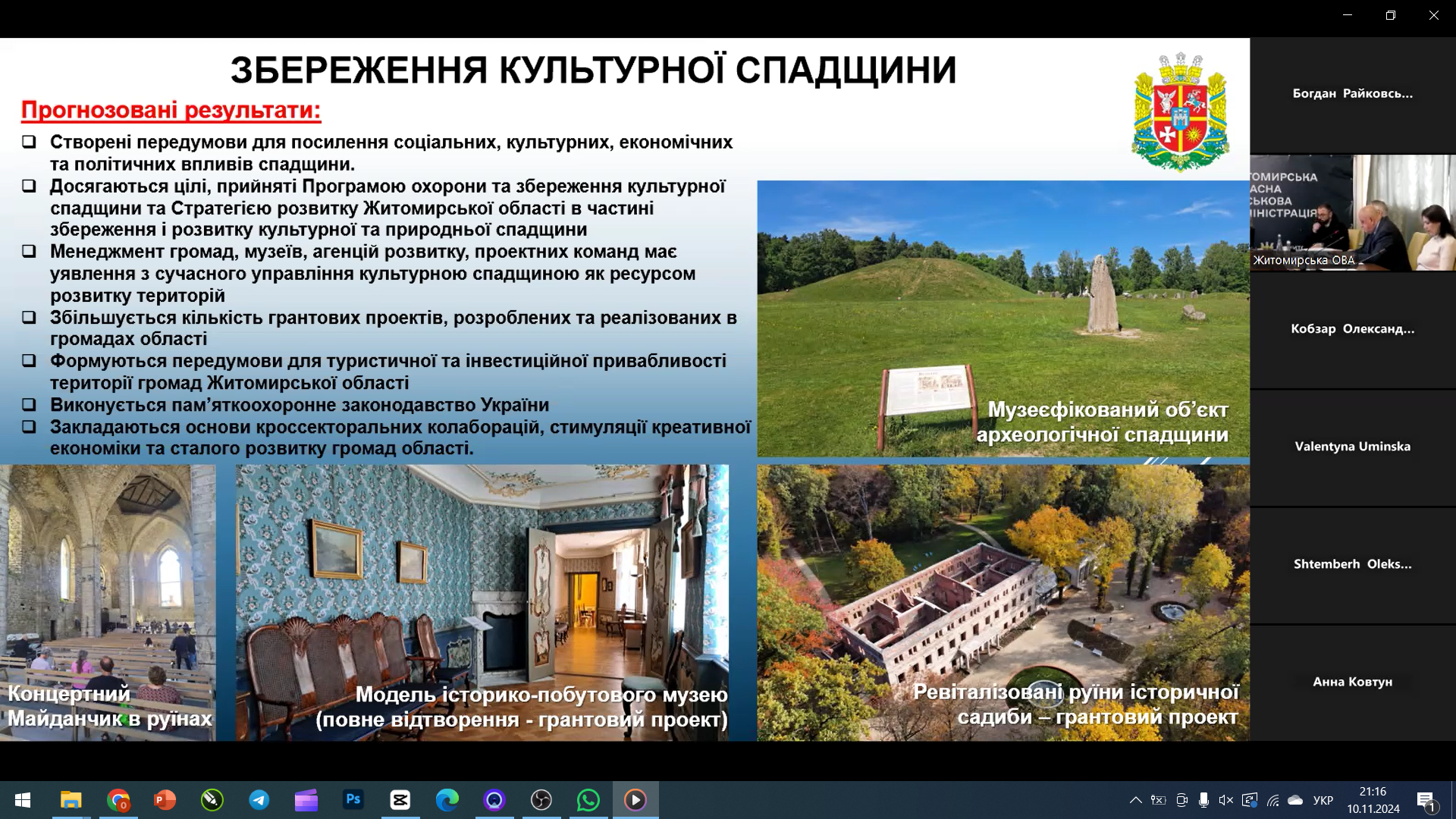1456x819 pixels.
Task: Check battery status tray icon
Action: [1158, 800]
